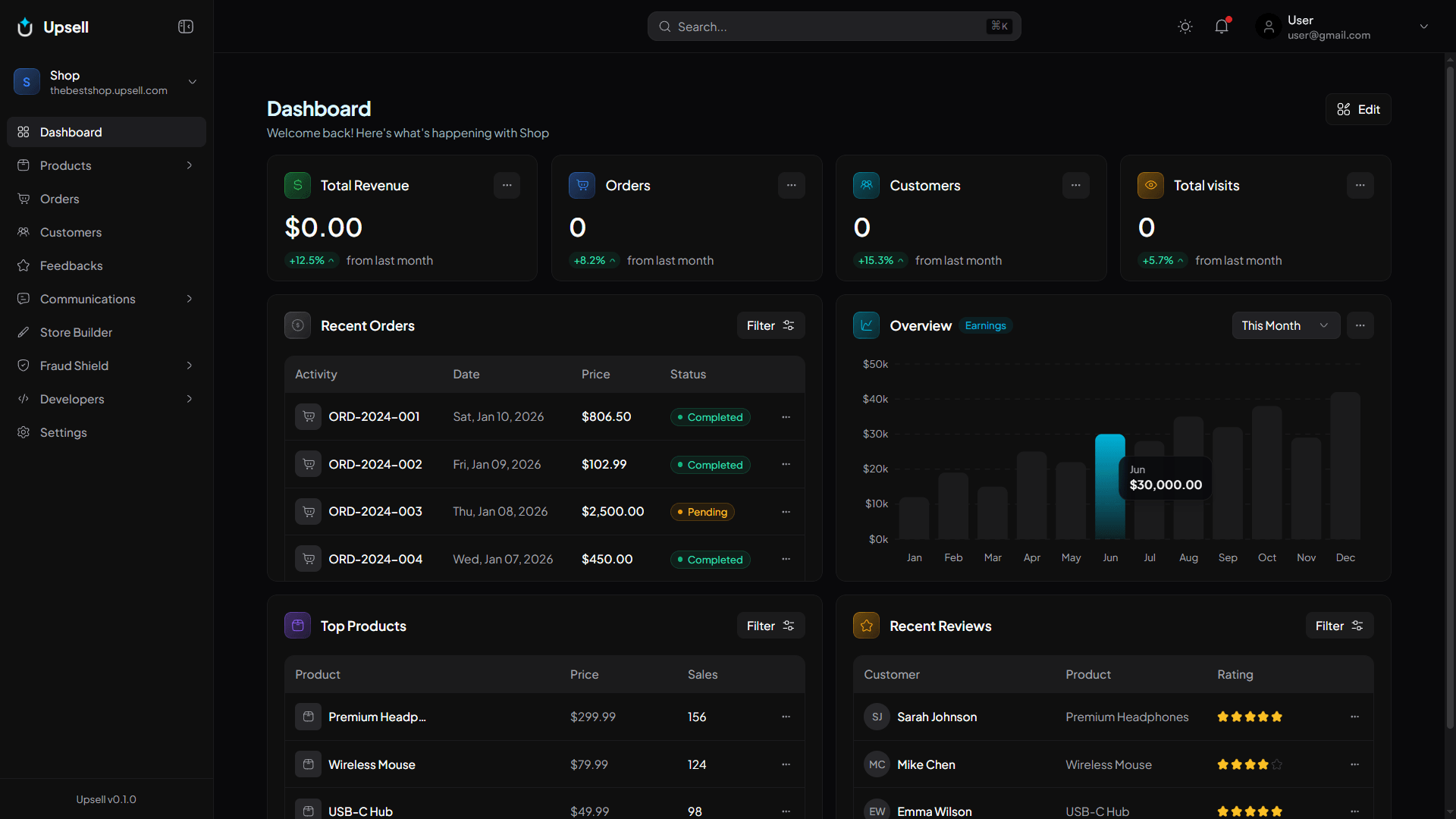Click the ellipsis menu for order ORD-2024-003
The image size is (1456, 819).
786,512
